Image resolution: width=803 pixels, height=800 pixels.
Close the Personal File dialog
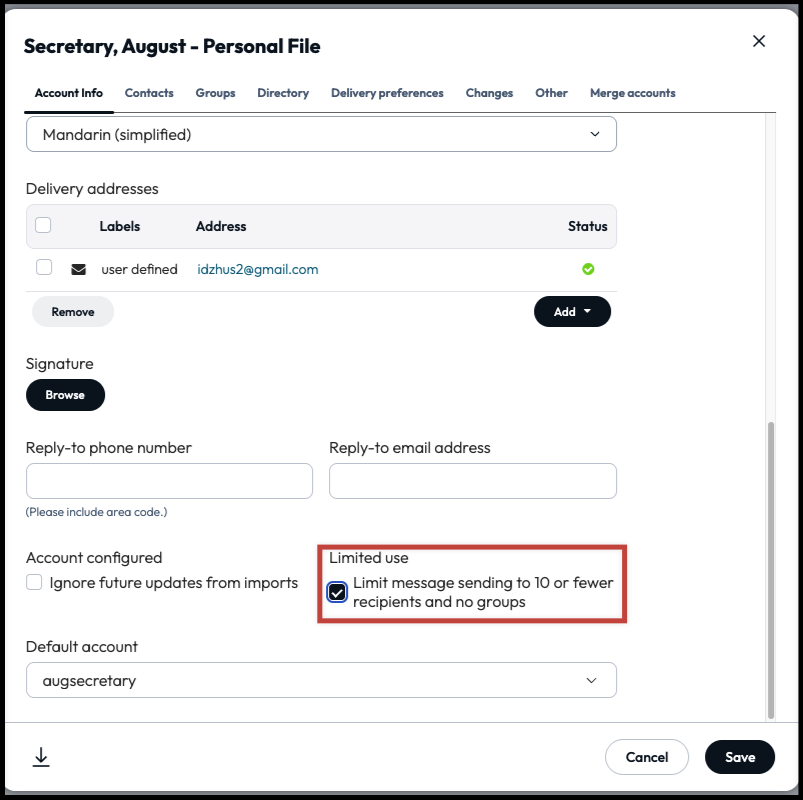click(x=759, y=41)
